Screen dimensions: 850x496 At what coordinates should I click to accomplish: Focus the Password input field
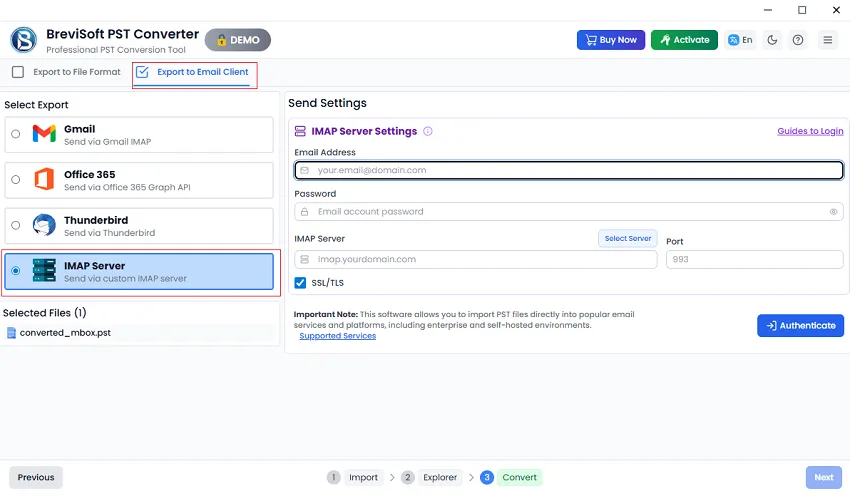tap(569, 211)
